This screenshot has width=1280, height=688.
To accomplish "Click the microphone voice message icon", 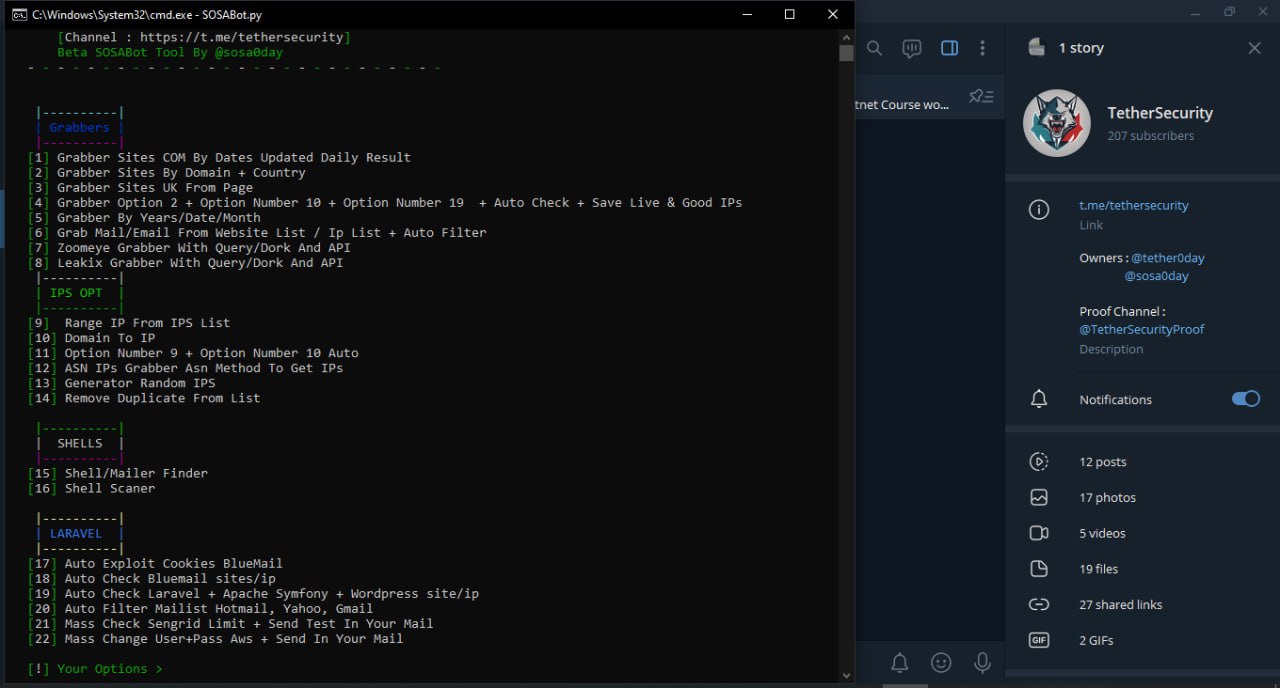I will 983,662.
